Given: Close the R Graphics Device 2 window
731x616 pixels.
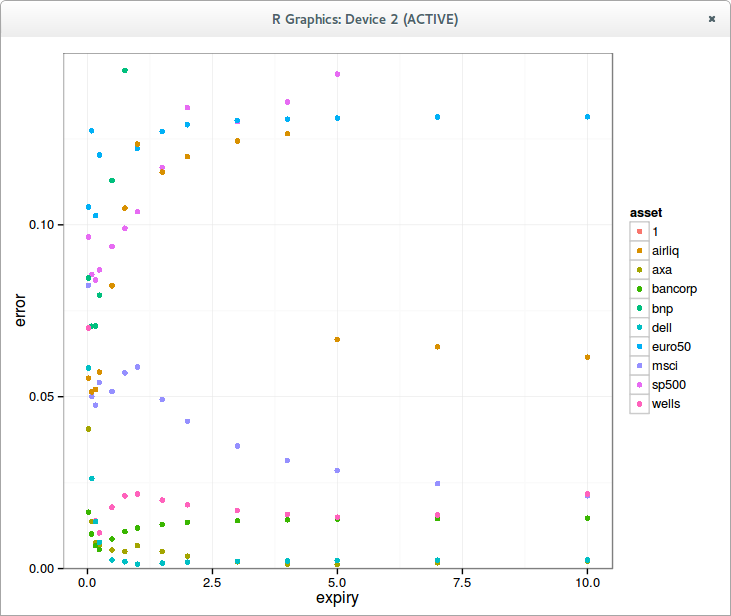Looking at the screenshot, I should (x=711, y=19).
